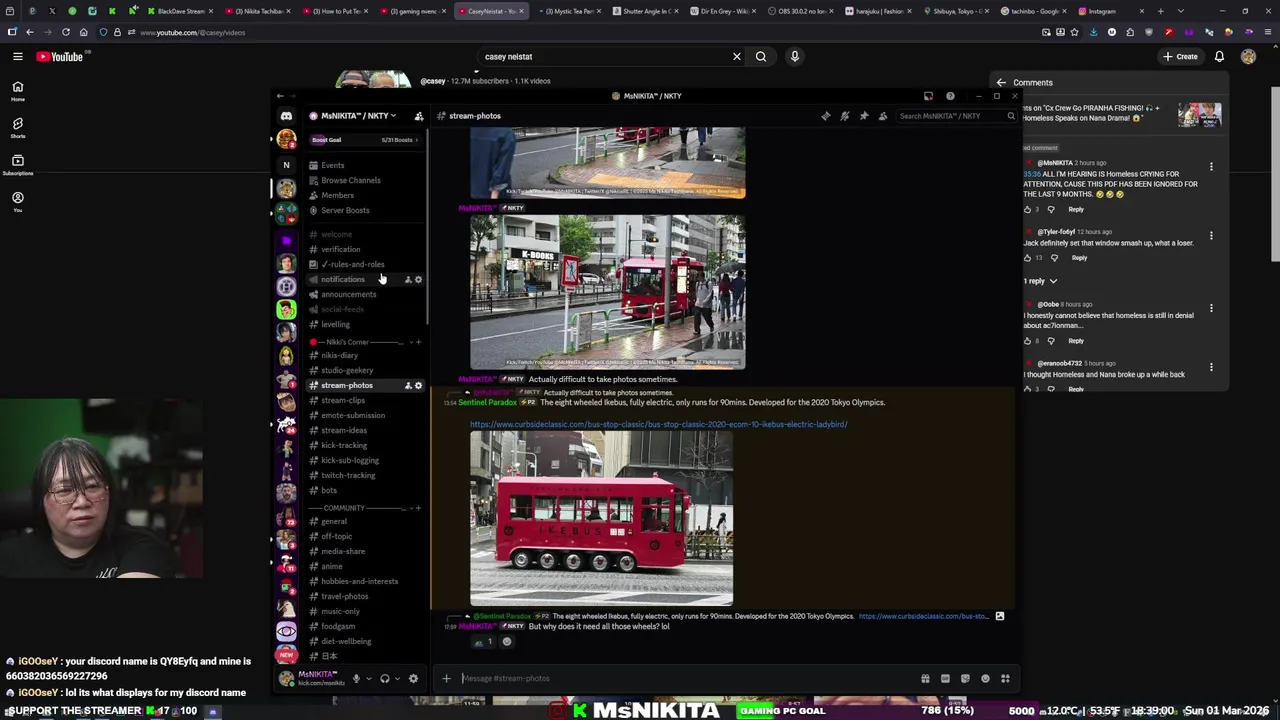Show pinned messages in Discord header
Viewport: 1280px width, 720px height.
[x=864, y=116]
